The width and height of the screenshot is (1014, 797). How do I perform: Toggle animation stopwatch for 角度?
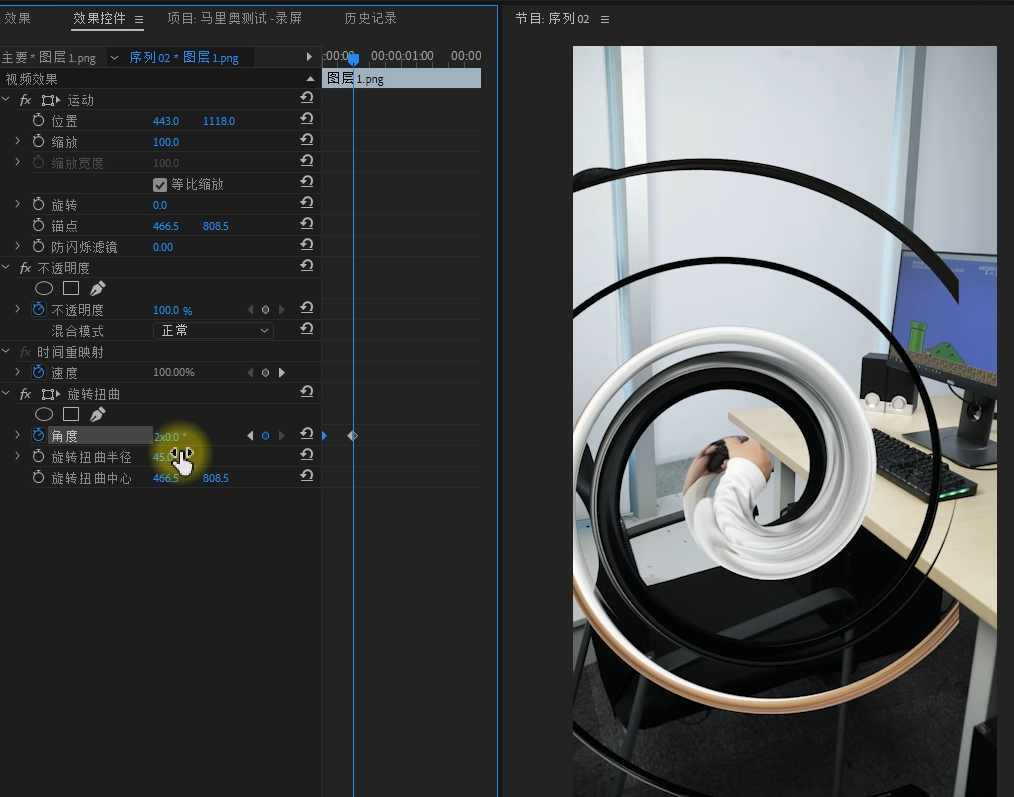click(38, 435)
